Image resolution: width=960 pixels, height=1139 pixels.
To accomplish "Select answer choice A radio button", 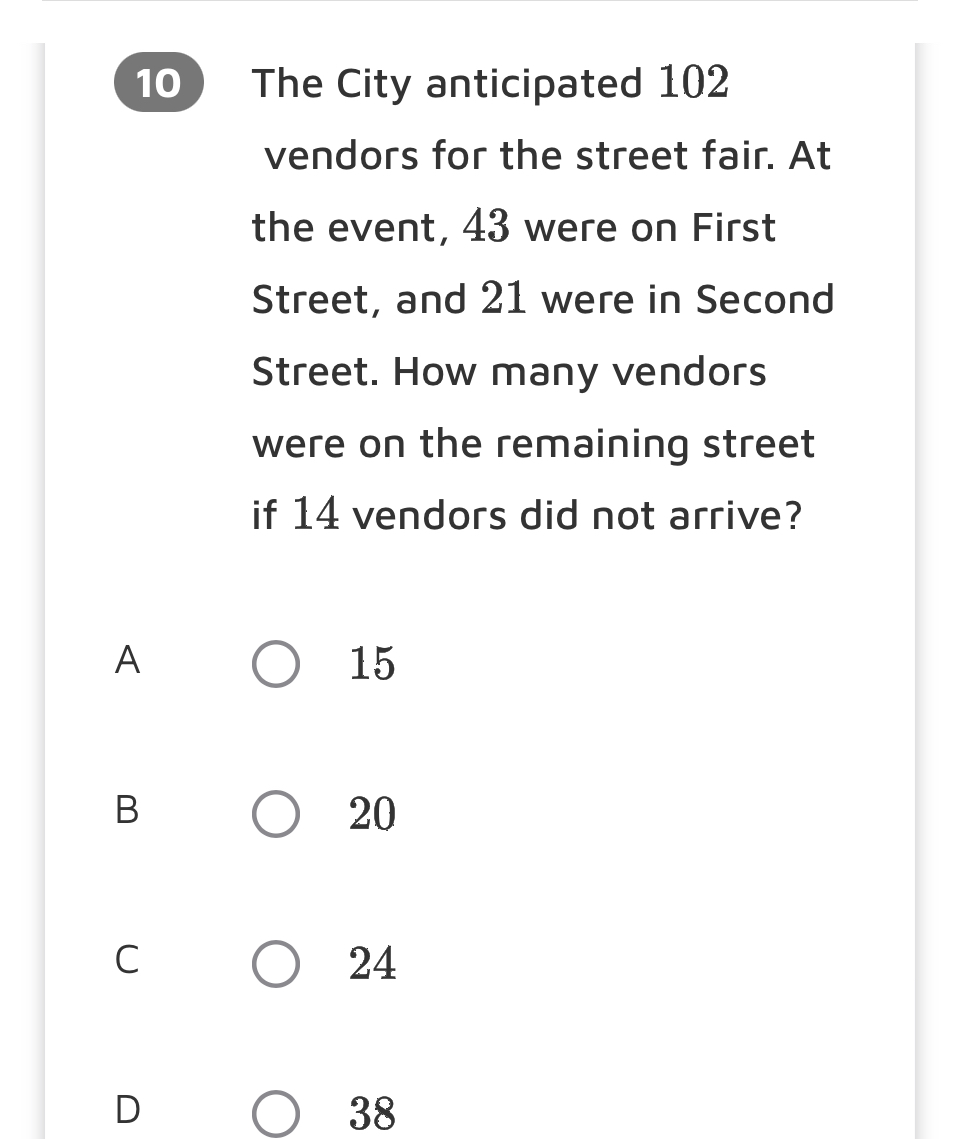I will (275, 664).
